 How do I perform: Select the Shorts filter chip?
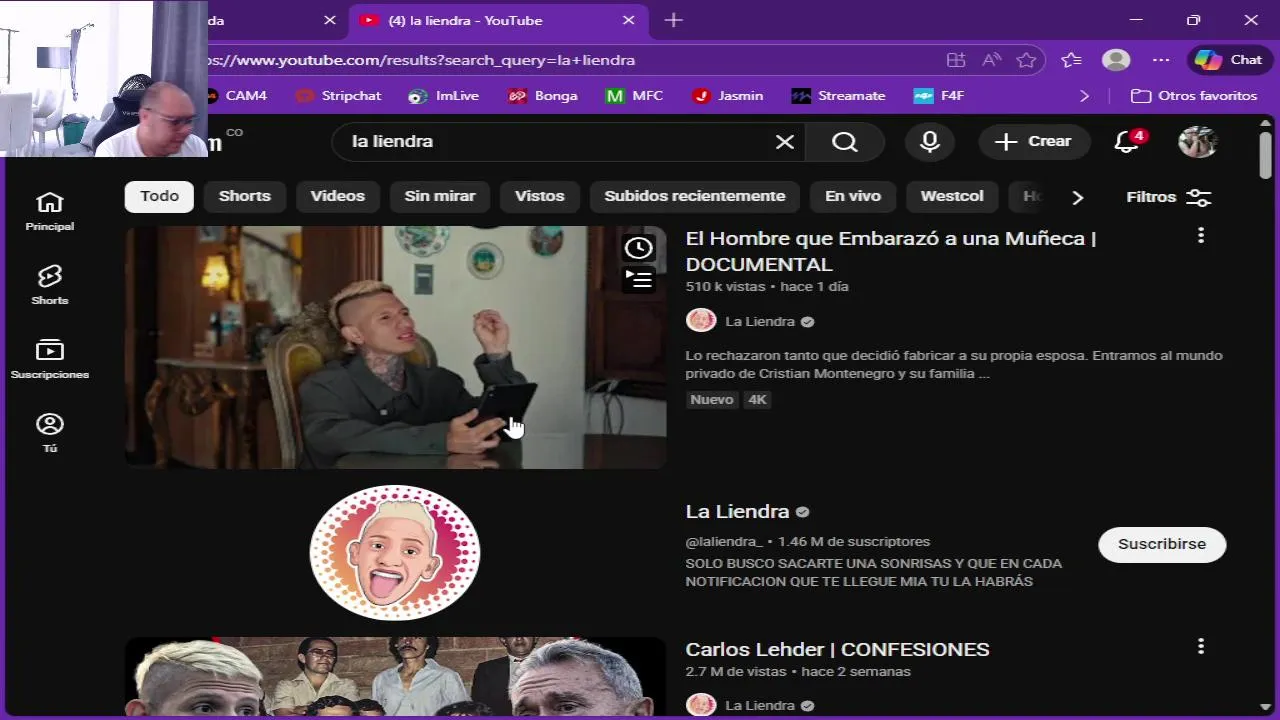245,196
